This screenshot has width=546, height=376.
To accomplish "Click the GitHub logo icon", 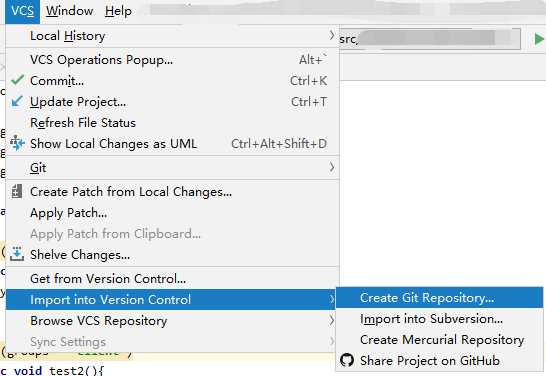I will (x=347, y=360).
